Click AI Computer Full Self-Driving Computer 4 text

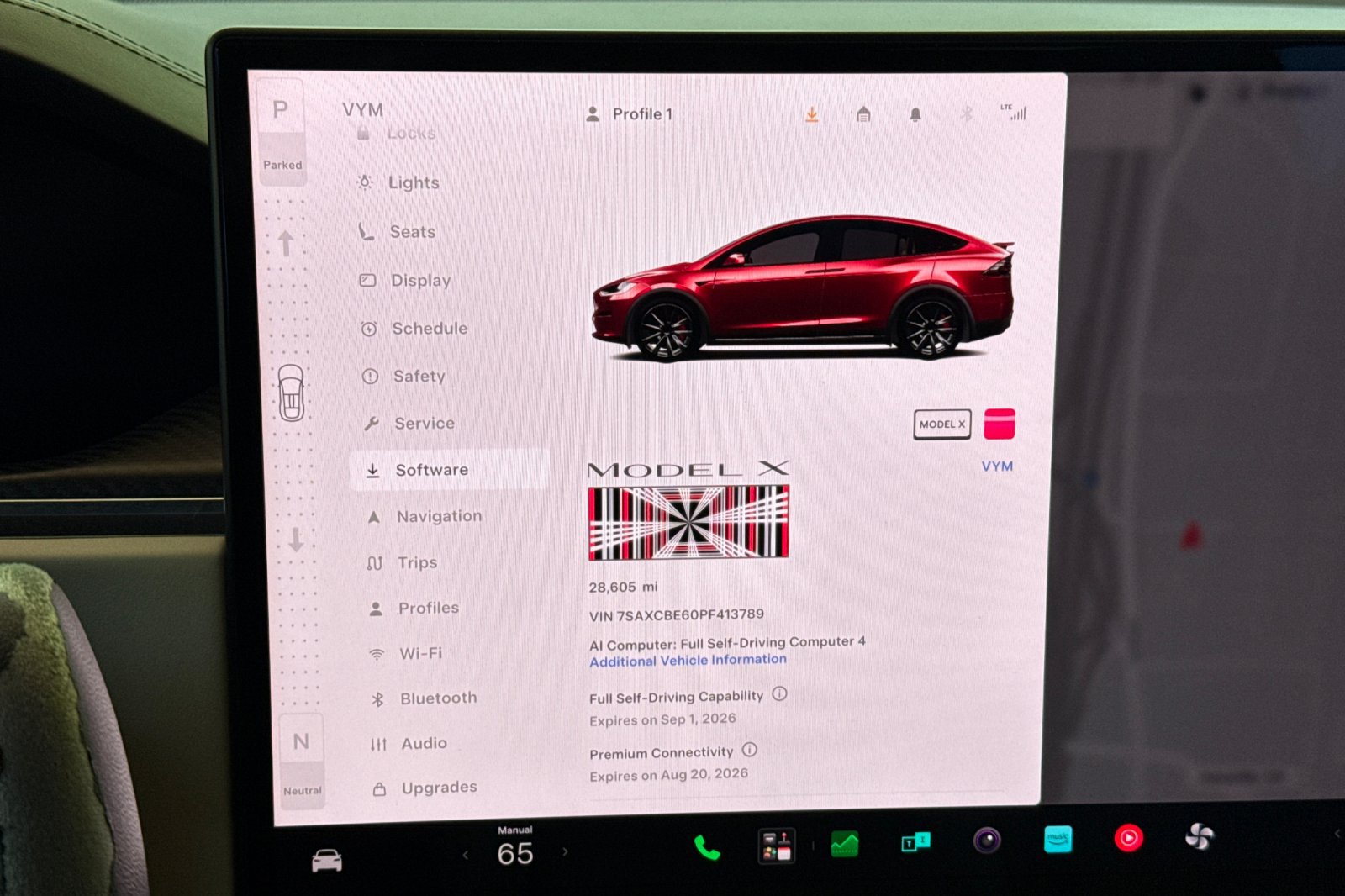727,643
